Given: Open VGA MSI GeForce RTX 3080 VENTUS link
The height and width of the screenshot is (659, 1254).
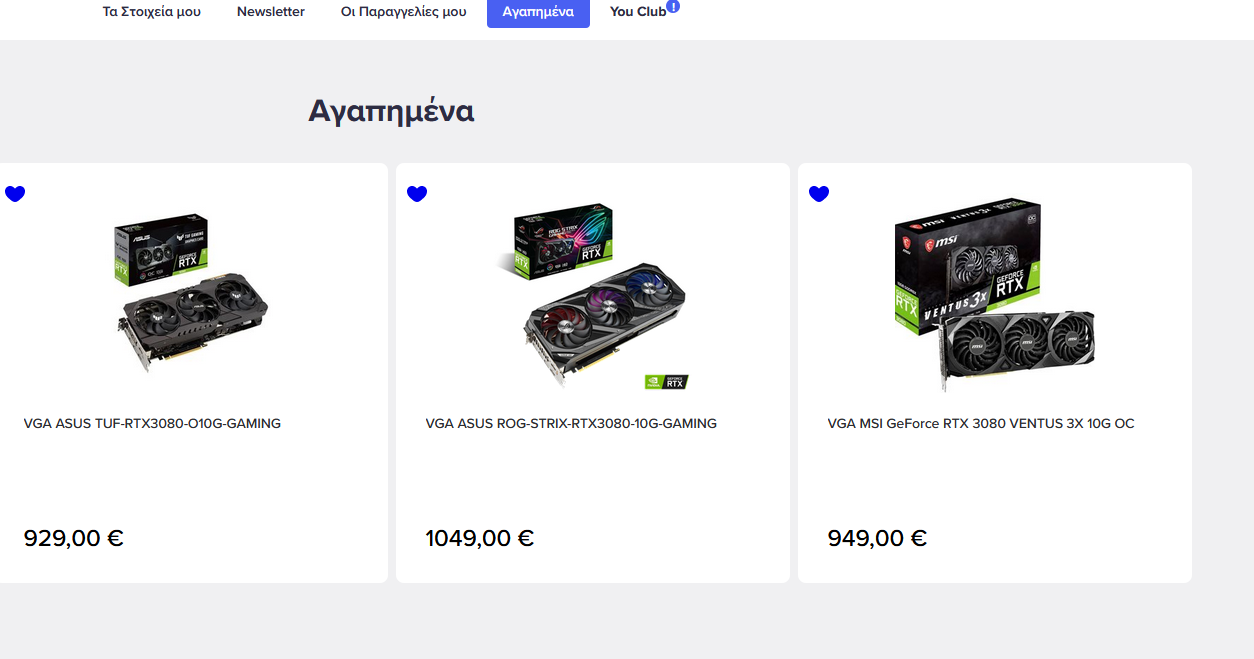Looking at the screenshot, I should 981,423.
